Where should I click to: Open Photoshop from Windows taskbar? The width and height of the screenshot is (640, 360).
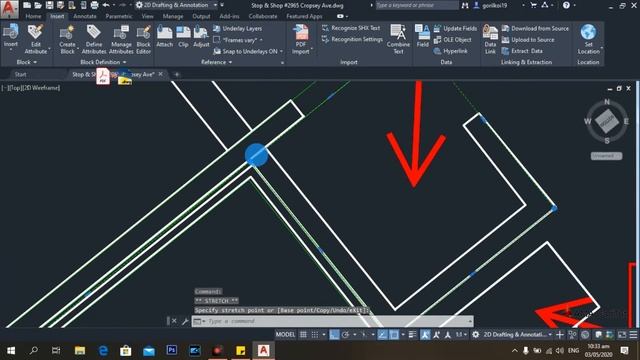click(x=172, y=350)
